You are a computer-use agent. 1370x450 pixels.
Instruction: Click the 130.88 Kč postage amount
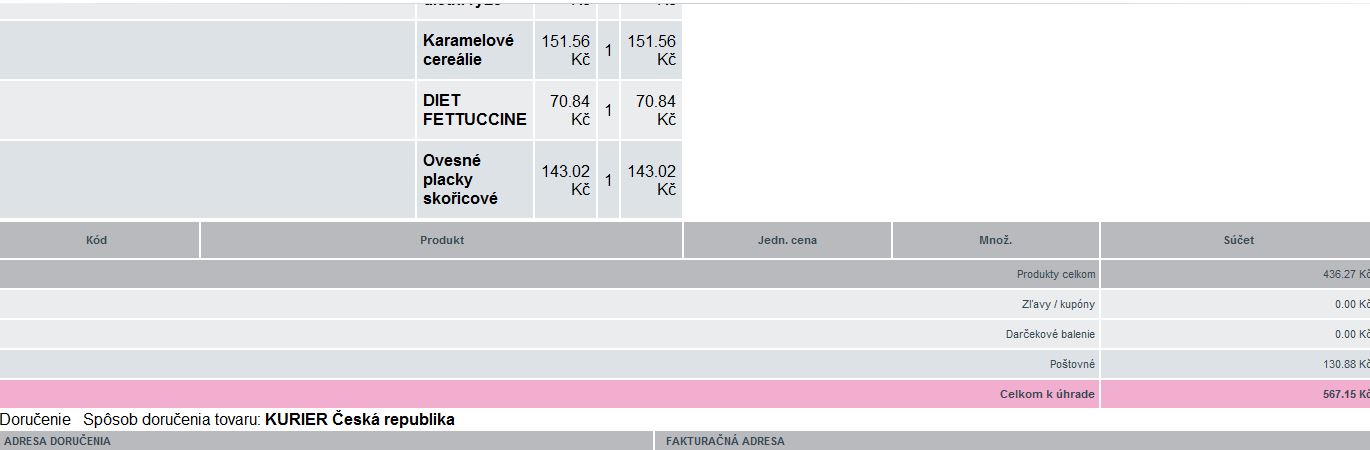[x=1345, y=364]
